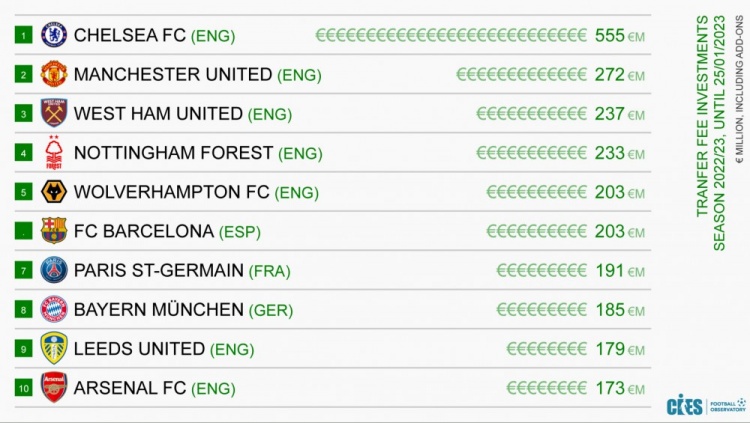Click the Bayern München crest
750x423 pixels.
54,309
